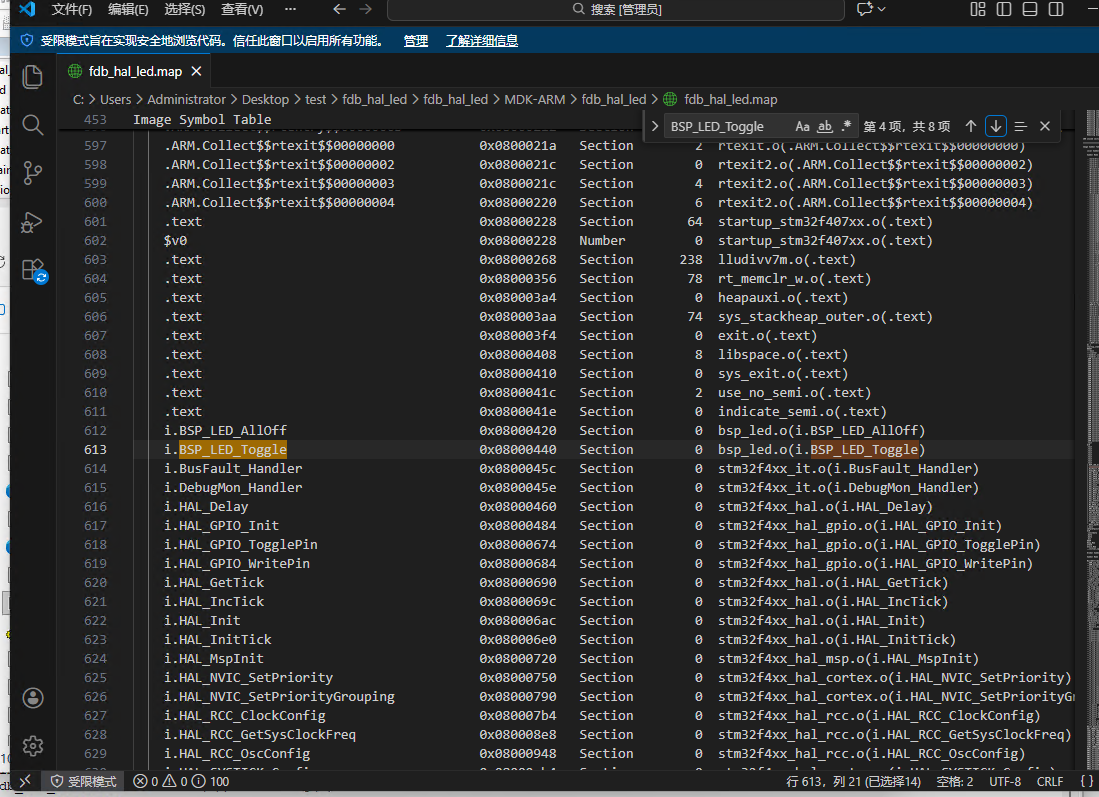Open the Manage gear icon
This screenshot has width=1099, height=797.
point(33,746)
